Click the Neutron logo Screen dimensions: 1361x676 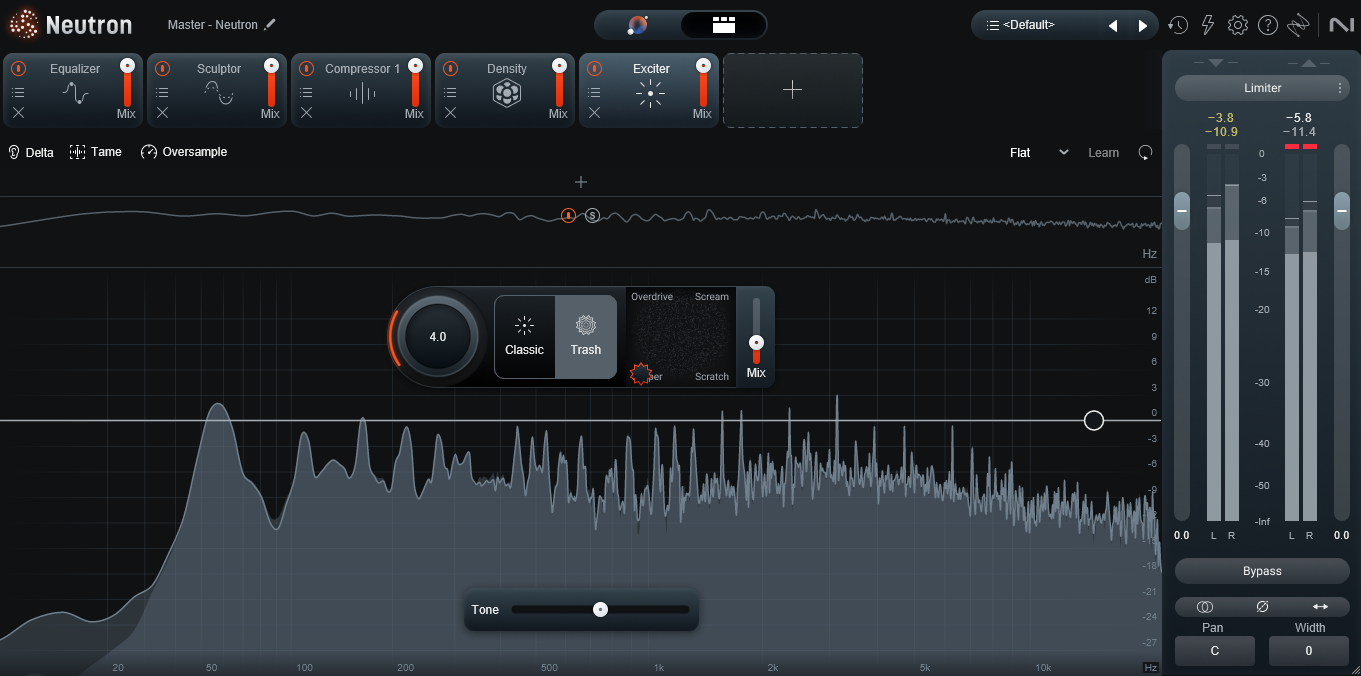(x=70, y=24)
